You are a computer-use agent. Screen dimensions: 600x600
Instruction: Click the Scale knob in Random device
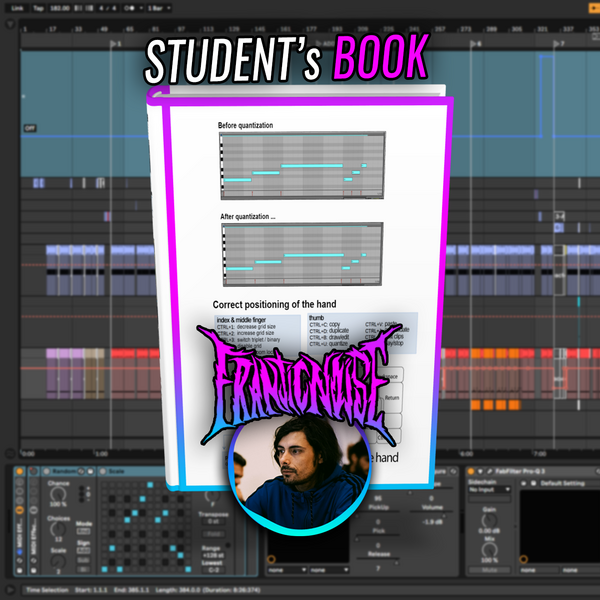pyautogui.click(x=58, y=561)
